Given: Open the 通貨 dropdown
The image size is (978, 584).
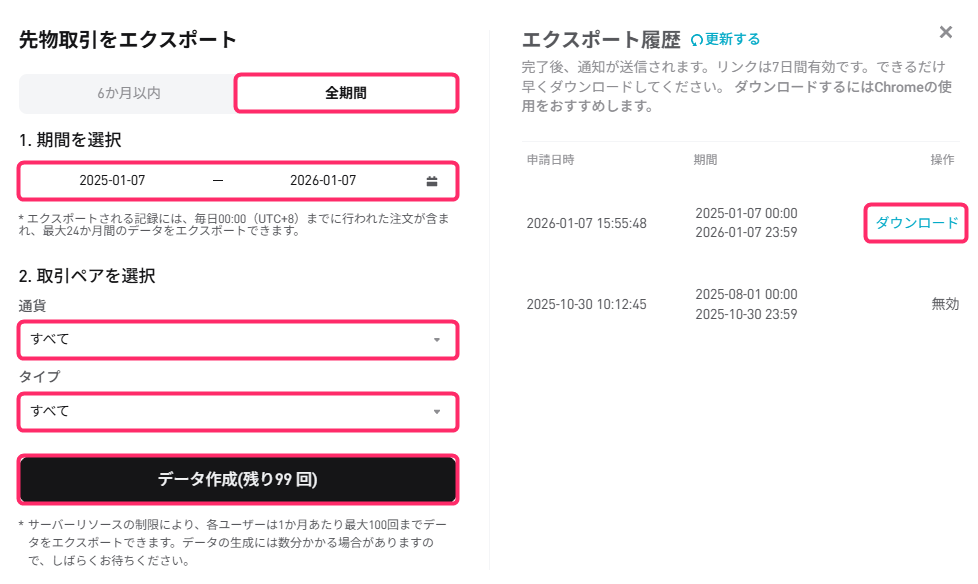Looking at the screenshot, I should coord(238,340).
